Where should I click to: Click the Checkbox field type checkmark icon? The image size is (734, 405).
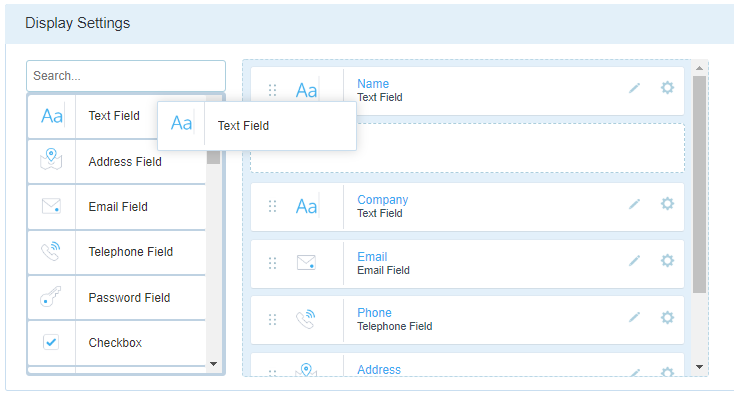pos(51,342)
